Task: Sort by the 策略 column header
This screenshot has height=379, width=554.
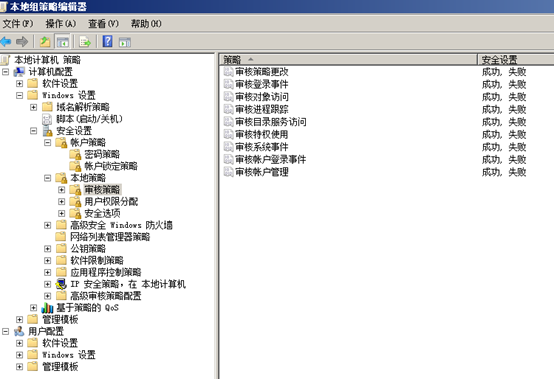Action: click(348, 59)
